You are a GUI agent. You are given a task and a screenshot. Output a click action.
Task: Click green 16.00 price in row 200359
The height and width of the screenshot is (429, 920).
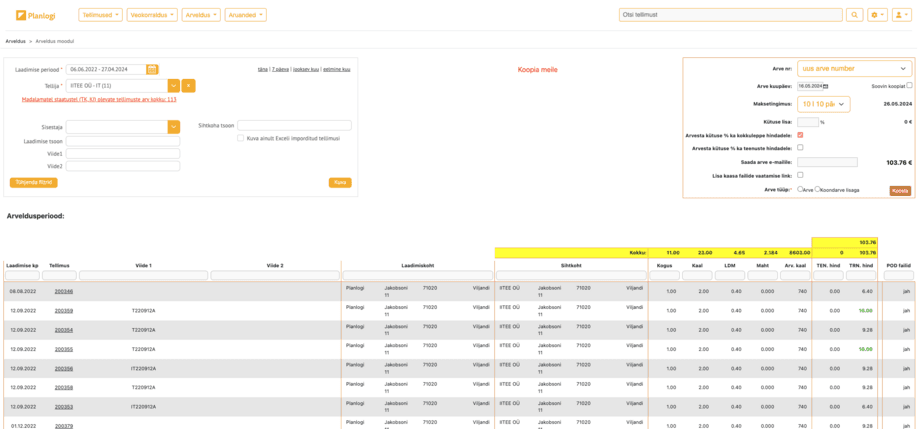(865, 310)
